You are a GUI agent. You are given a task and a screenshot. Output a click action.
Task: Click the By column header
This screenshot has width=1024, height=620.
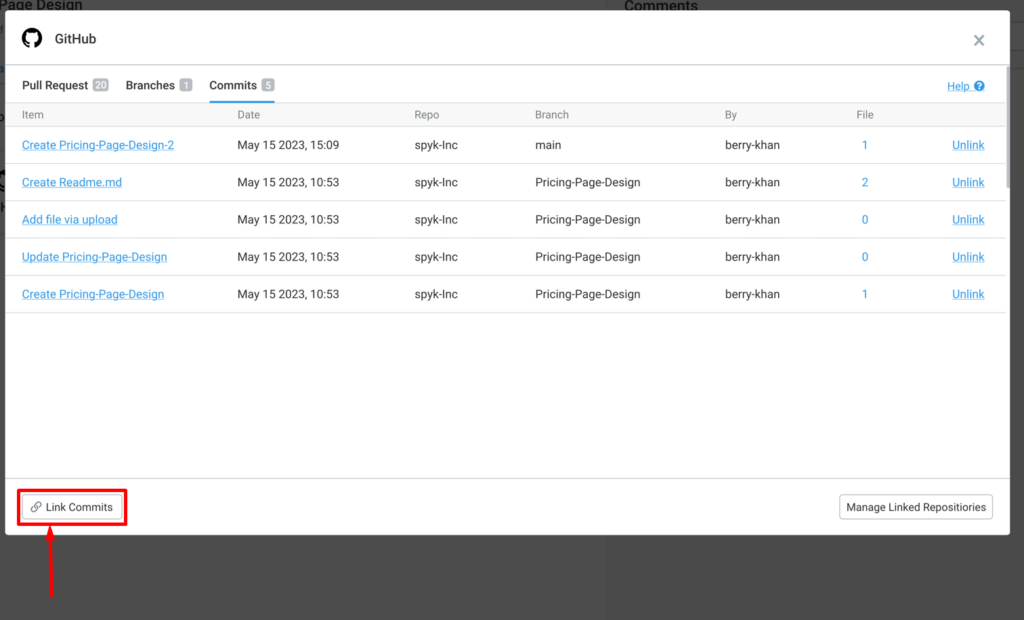(x=731, y=115)
